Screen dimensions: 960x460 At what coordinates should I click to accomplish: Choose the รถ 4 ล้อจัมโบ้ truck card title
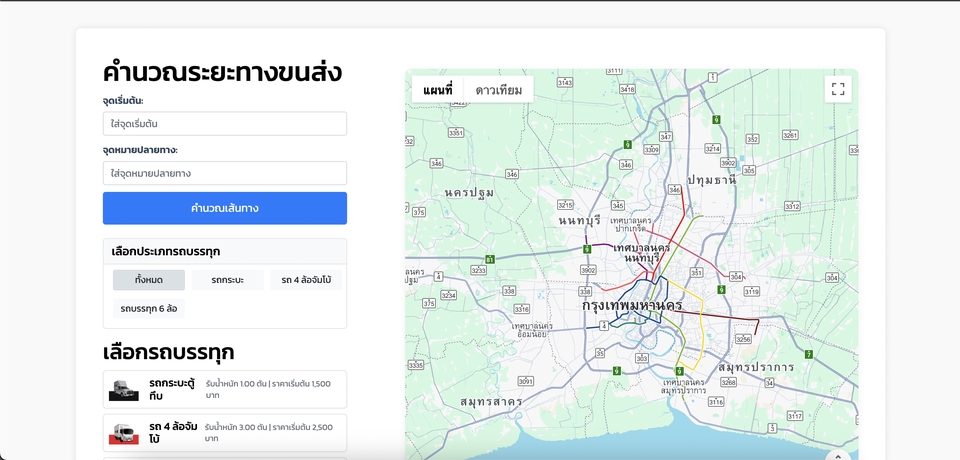pyautogui.click(x=171, y=433)
